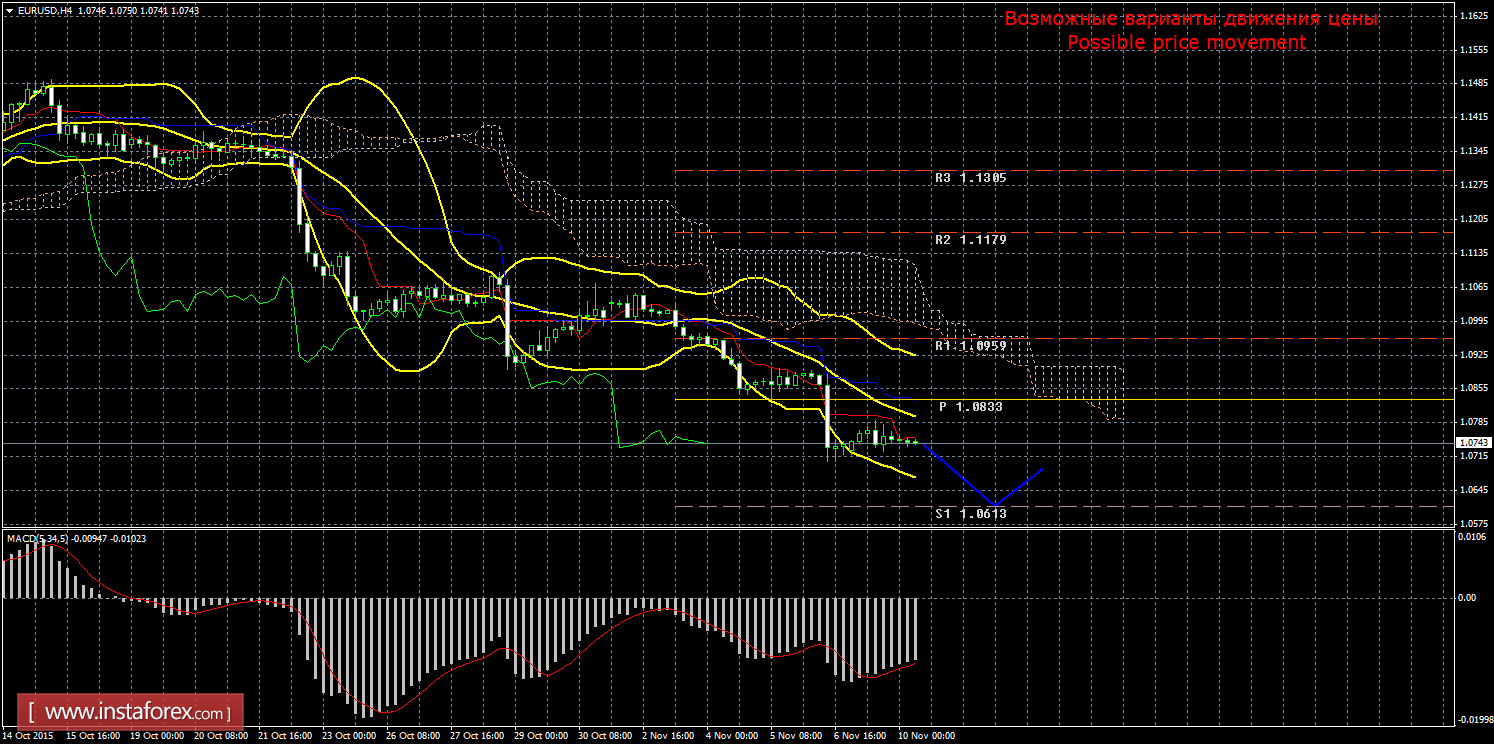Select the R2 1.1179 resistance label
1494x744 pixels.
coord(970,240)
